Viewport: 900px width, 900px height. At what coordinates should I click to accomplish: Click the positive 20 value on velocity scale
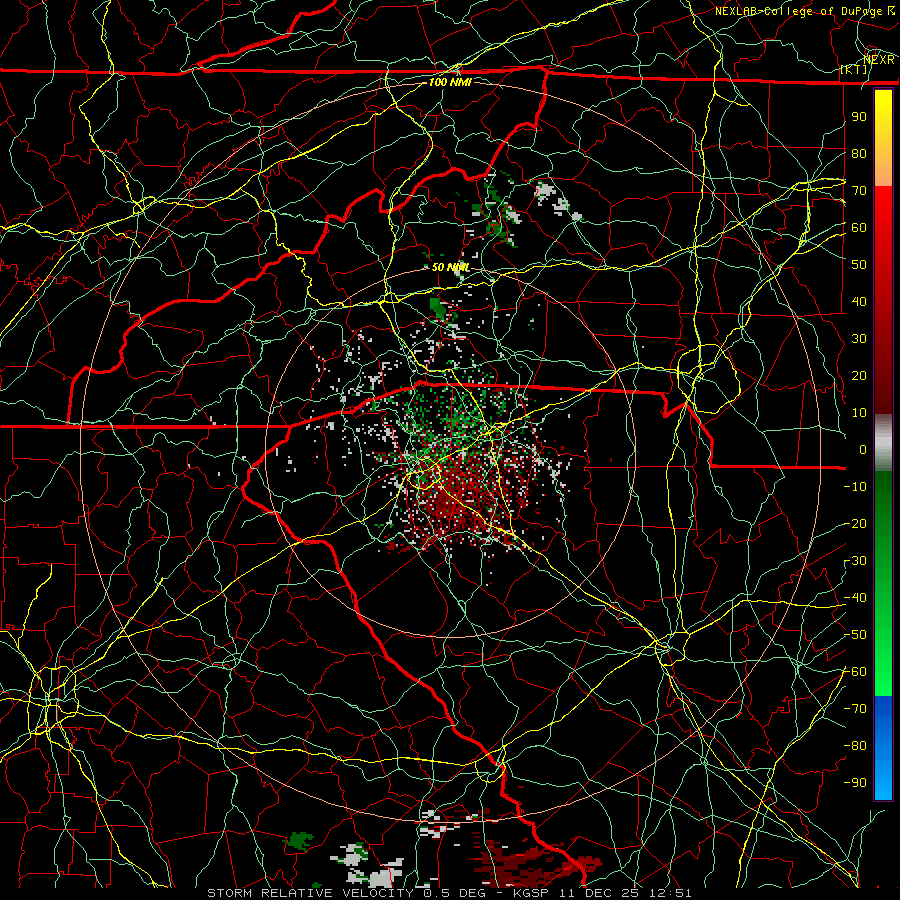tap(859, 375)
